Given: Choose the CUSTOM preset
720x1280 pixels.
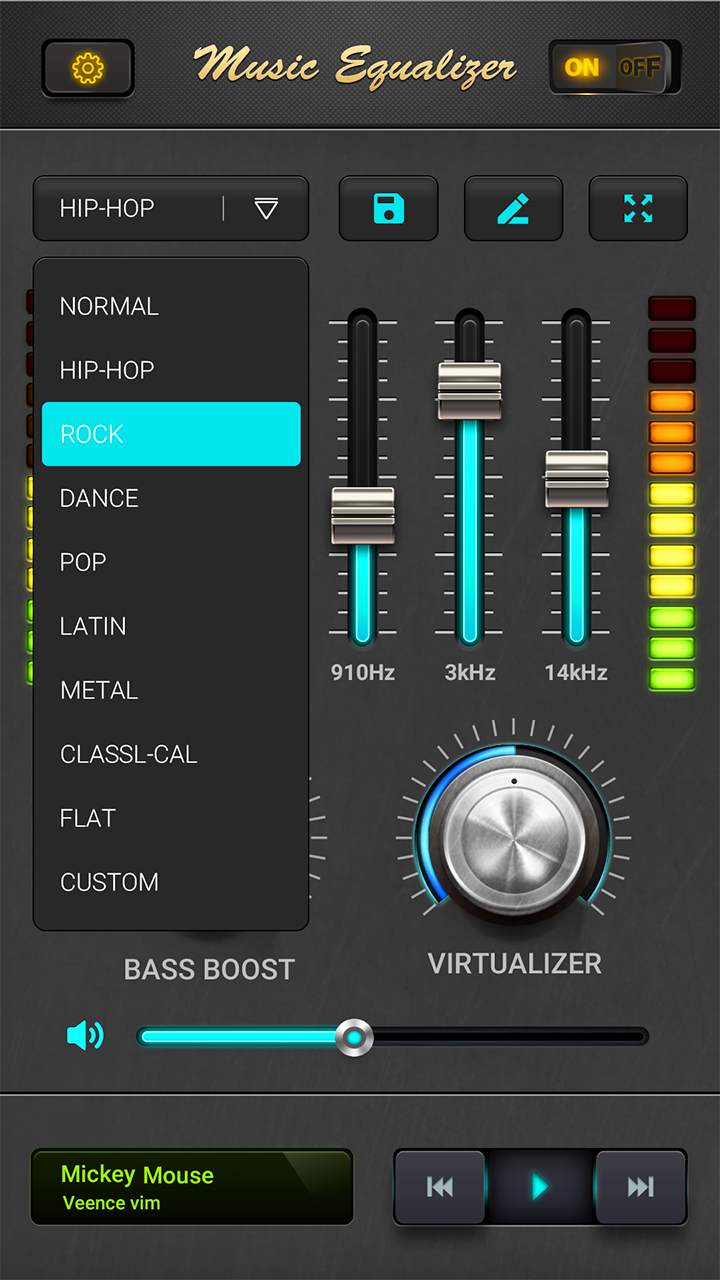Looking at the screenshot, I should coord(171,882).
